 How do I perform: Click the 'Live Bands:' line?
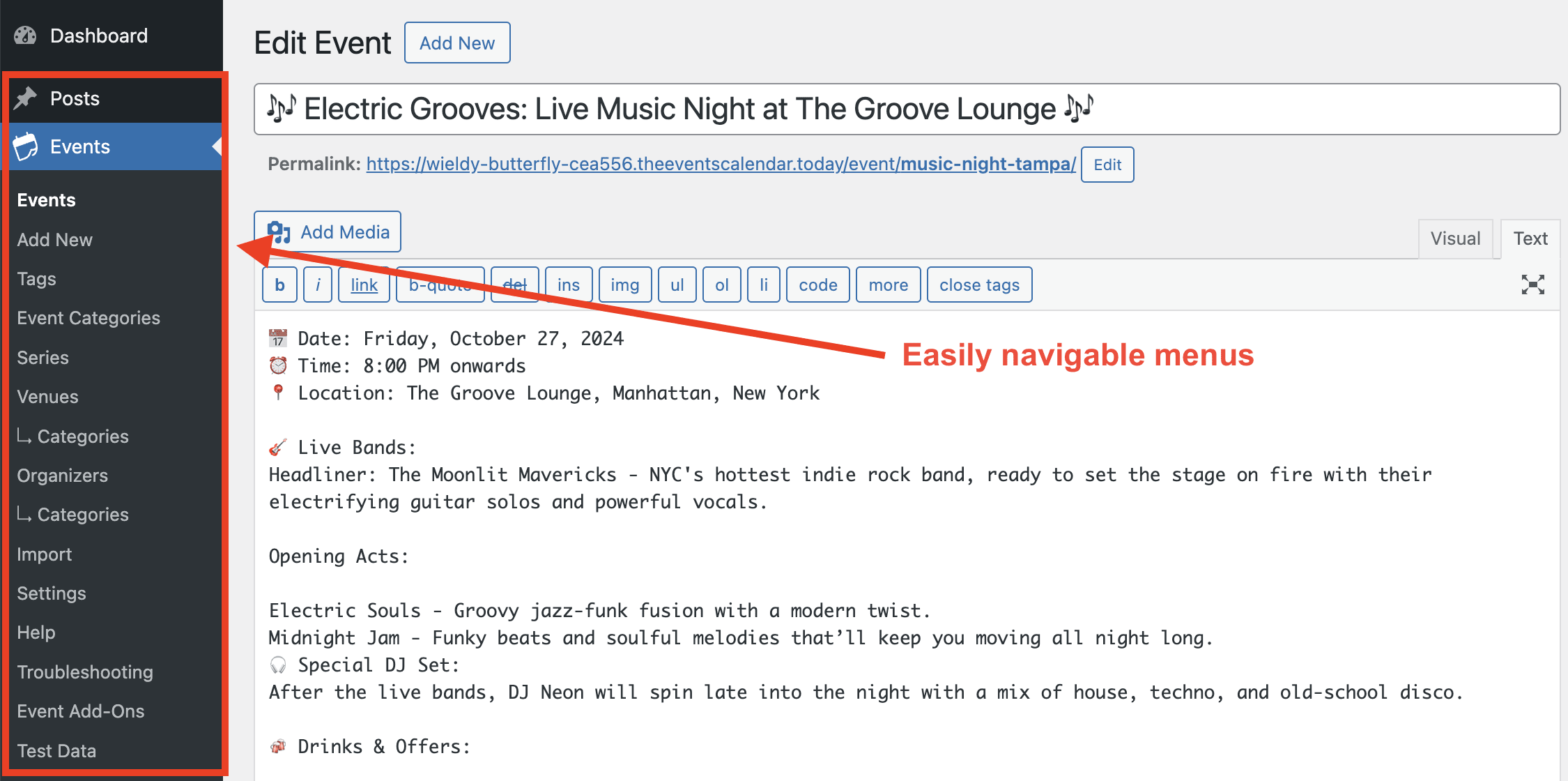coord(343,448)
